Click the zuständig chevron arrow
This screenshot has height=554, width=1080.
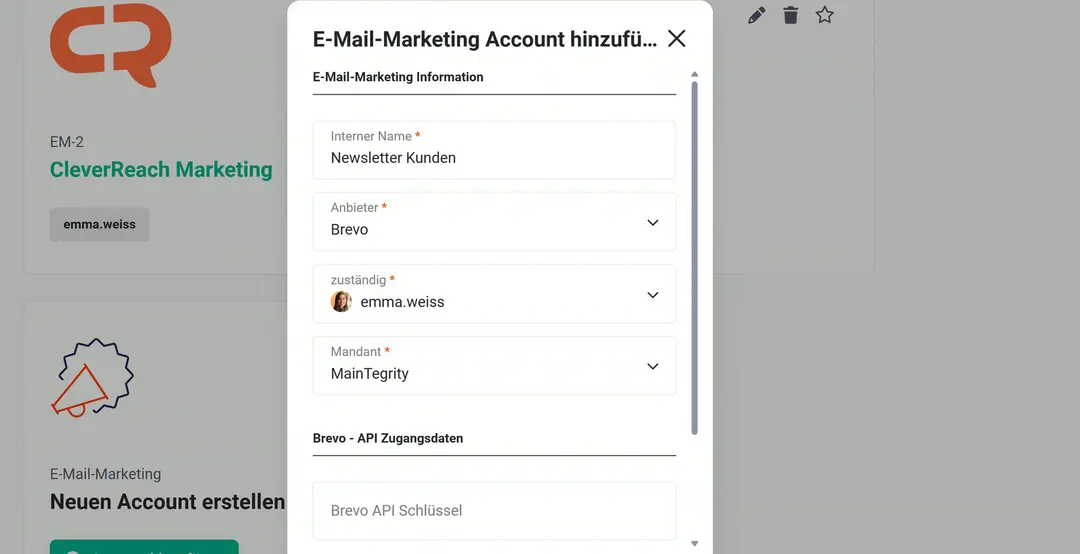pyautogui.click(x=652, y=295)
